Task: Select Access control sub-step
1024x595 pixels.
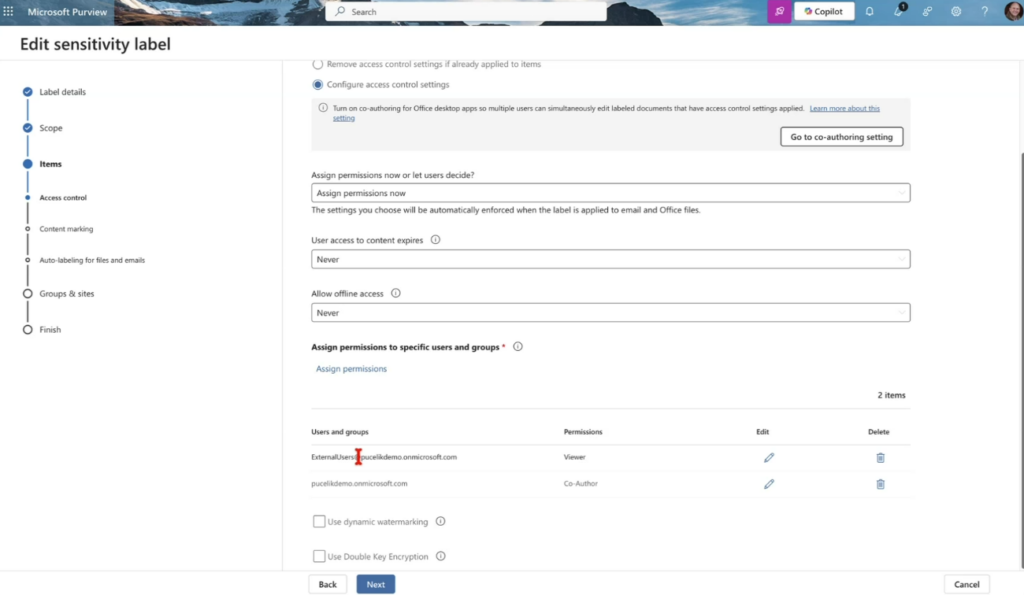Action: (63, 197)
